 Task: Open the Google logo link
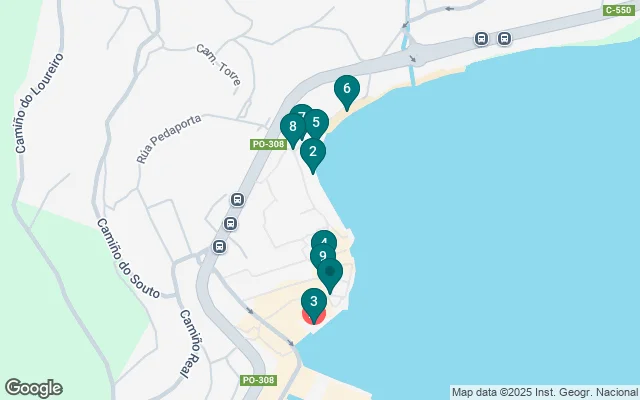33,388
